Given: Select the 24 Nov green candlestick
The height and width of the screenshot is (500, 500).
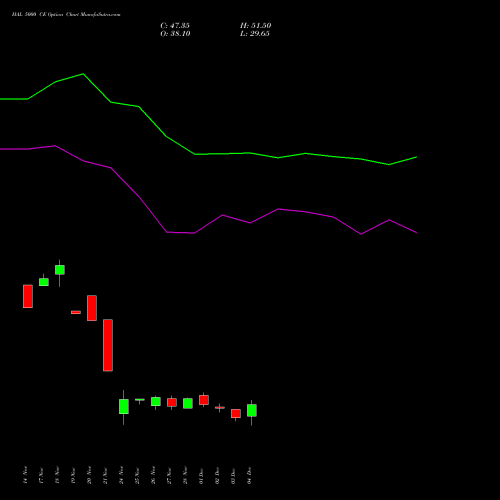Looking at the screenshot, I should (x=124, y=406).
